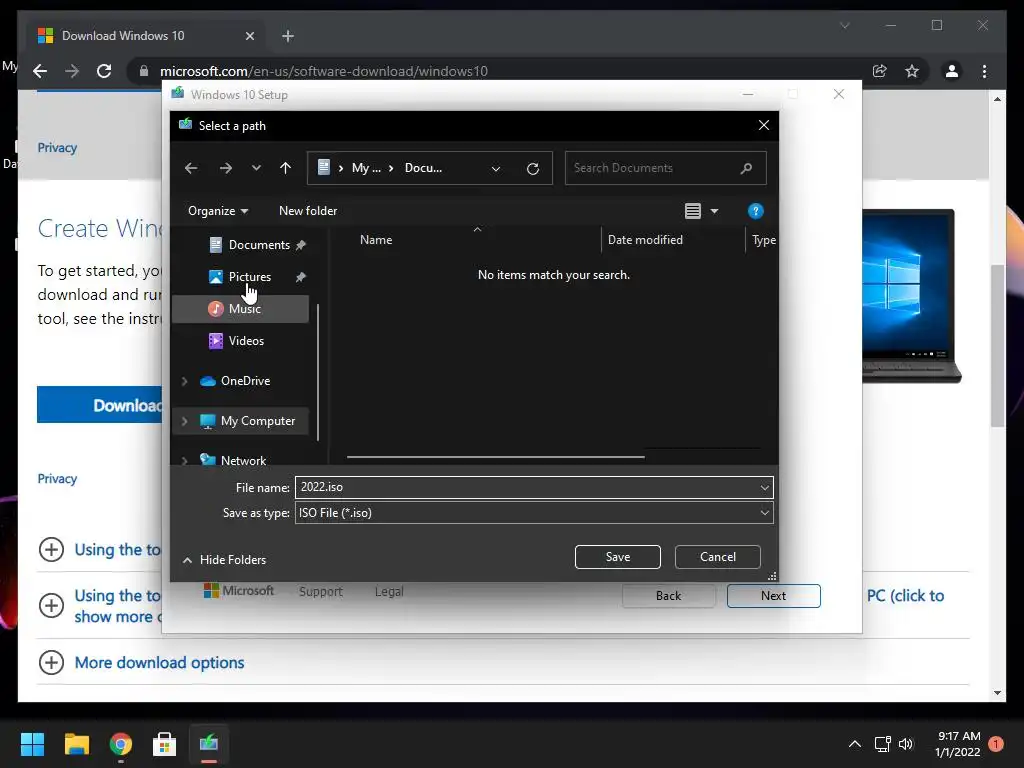This screenshot has width=1024, height=768.
Task: Click the Privacy link near page top
Action: (57, 148)
